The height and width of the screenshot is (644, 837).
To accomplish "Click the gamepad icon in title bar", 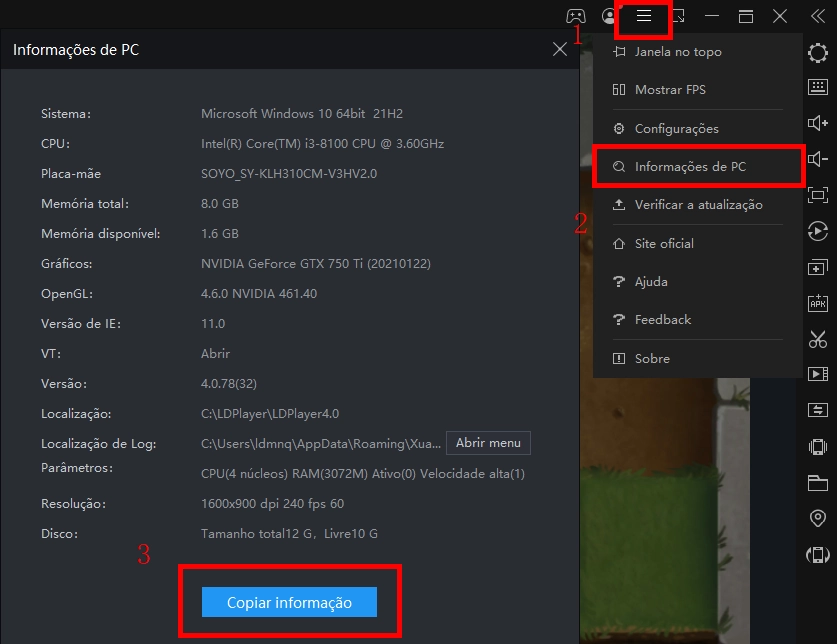I will click(576, 16).
